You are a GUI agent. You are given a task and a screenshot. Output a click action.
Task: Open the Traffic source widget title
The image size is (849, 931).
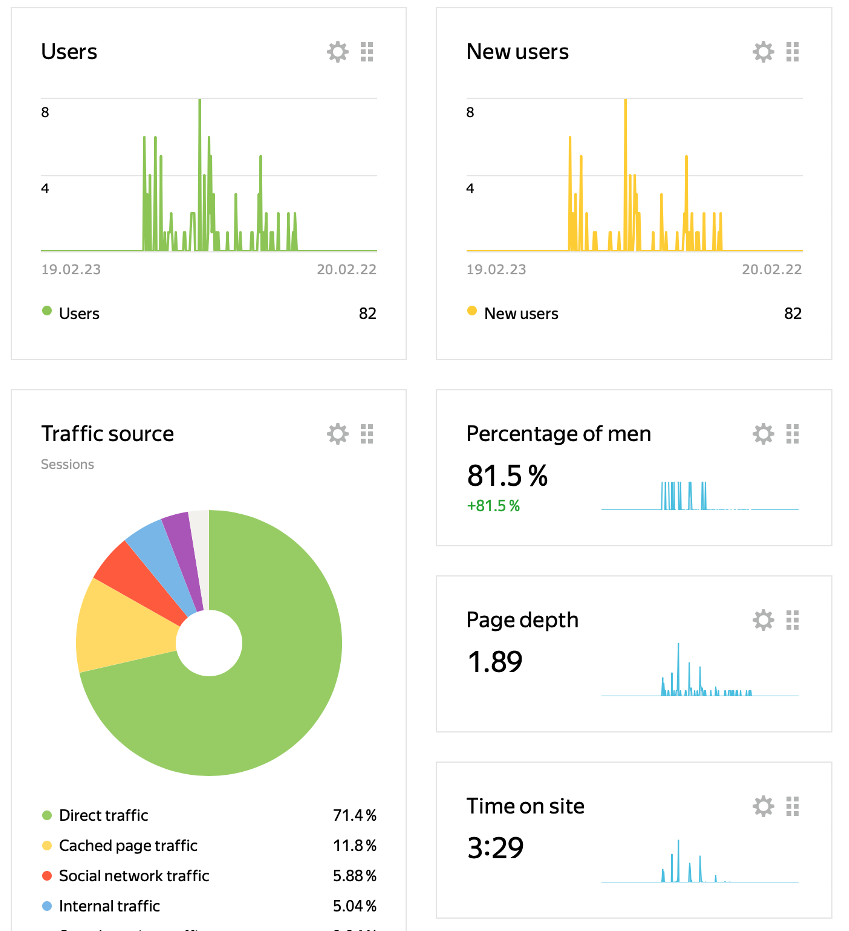[107, 434]
